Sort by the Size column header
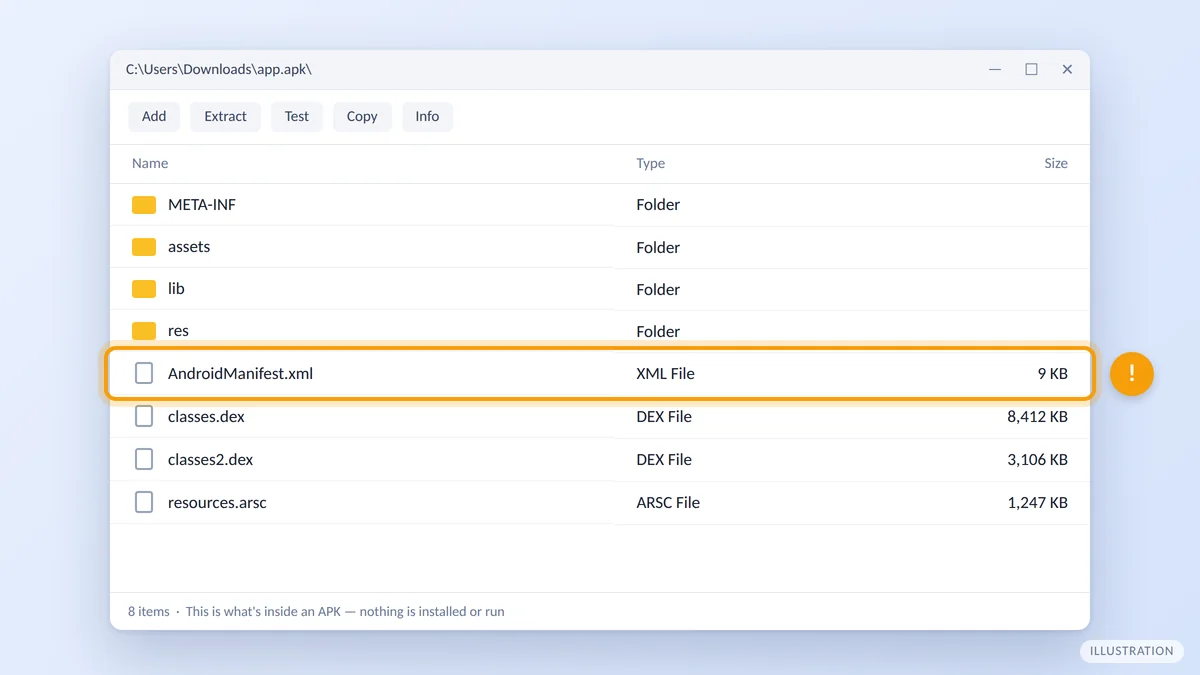The image size is (1200, 675). pyautogui.click(x=1056, y=163)
